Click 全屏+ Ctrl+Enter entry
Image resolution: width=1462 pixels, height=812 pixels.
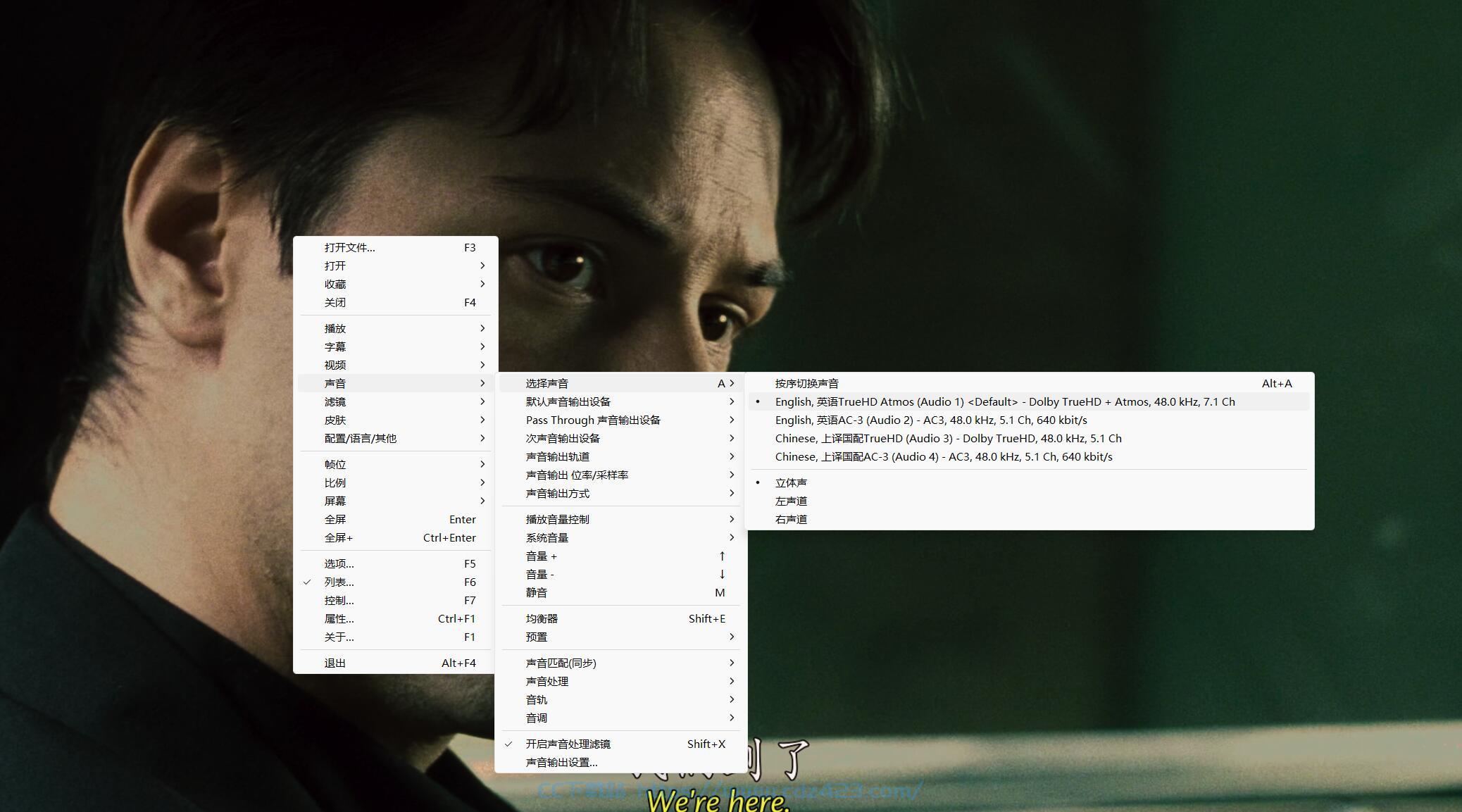click(x=396, y=537)
